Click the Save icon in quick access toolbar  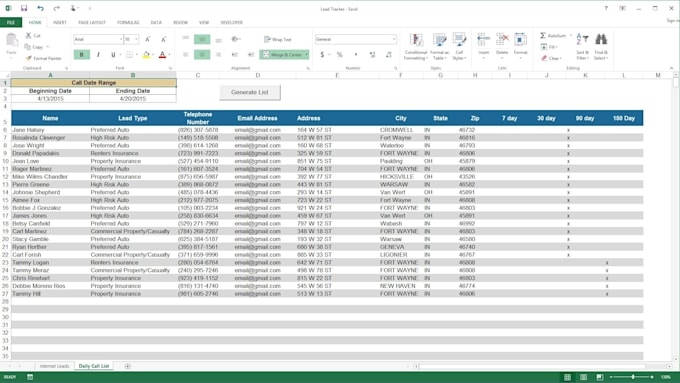[x=24, y=8]
